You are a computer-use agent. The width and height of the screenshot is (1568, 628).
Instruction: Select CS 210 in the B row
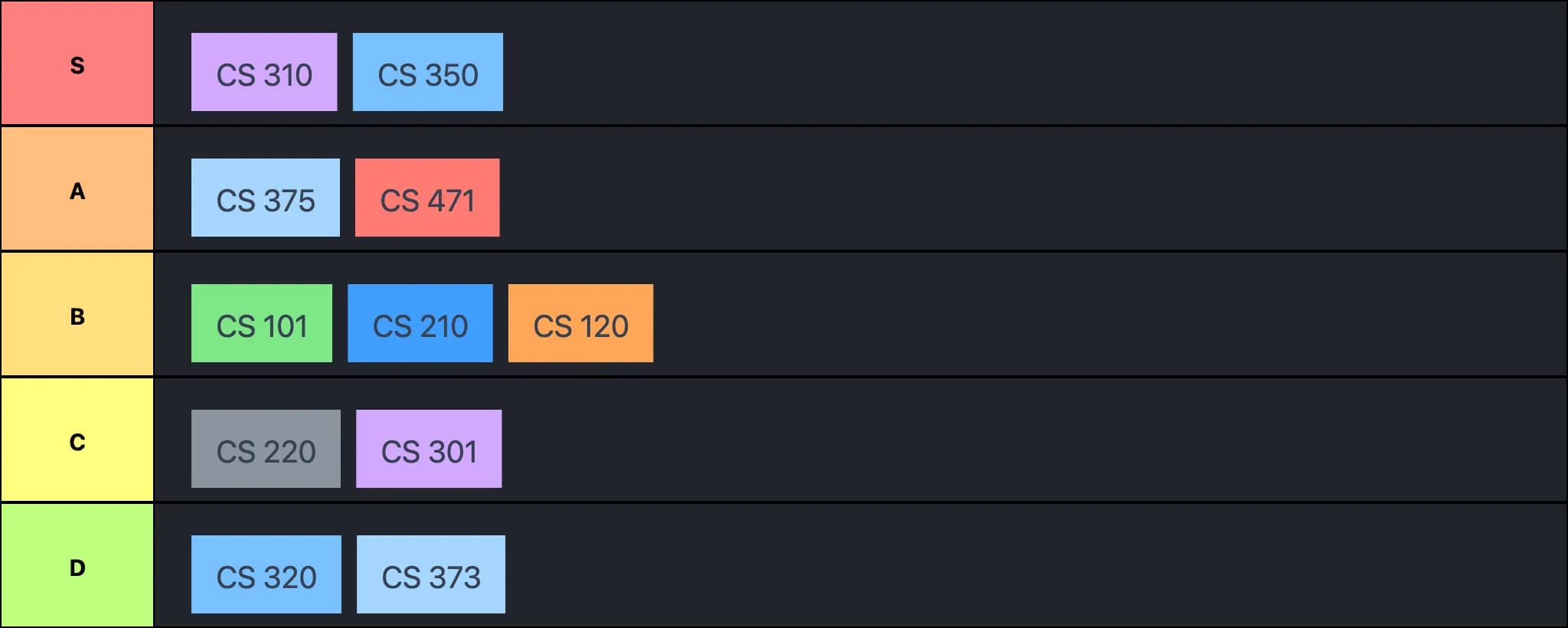click(x=420, y=323)
